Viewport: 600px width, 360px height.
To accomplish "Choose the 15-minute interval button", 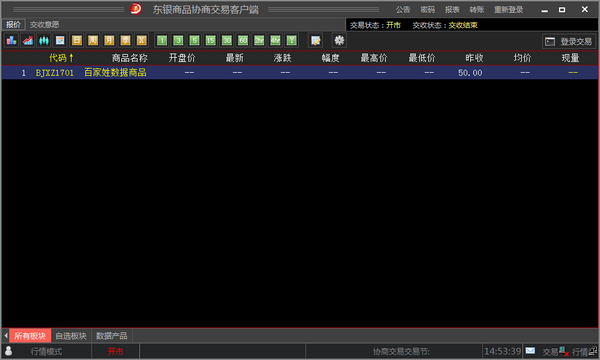I will (210, 40).
